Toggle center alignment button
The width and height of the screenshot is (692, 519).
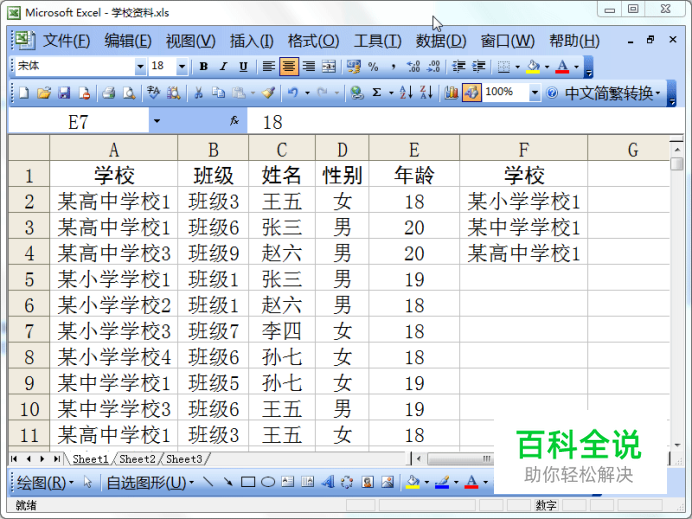(289, 67)
